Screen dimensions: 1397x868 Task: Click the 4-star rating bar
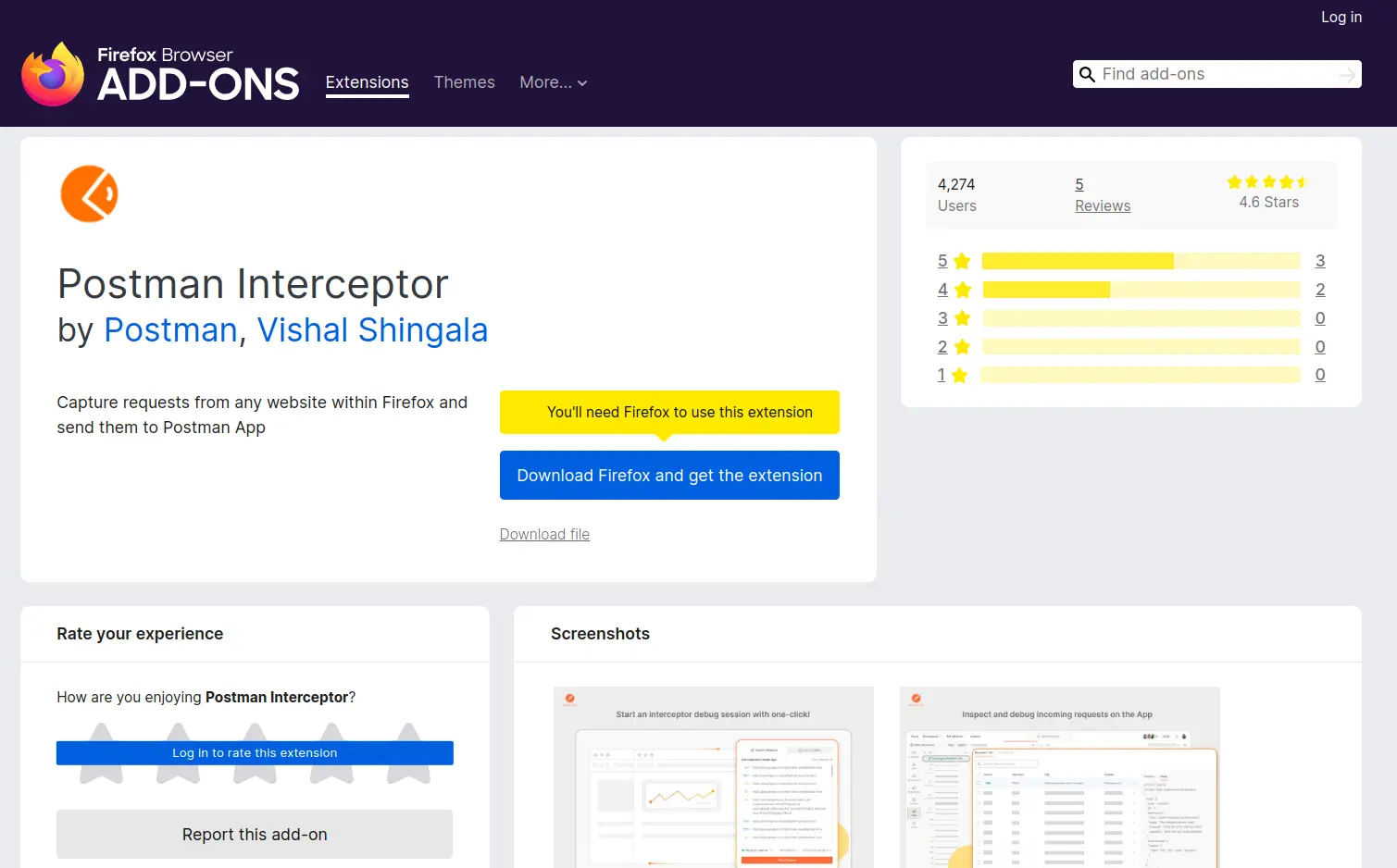pyautogui.click(x=1141, y=290)
